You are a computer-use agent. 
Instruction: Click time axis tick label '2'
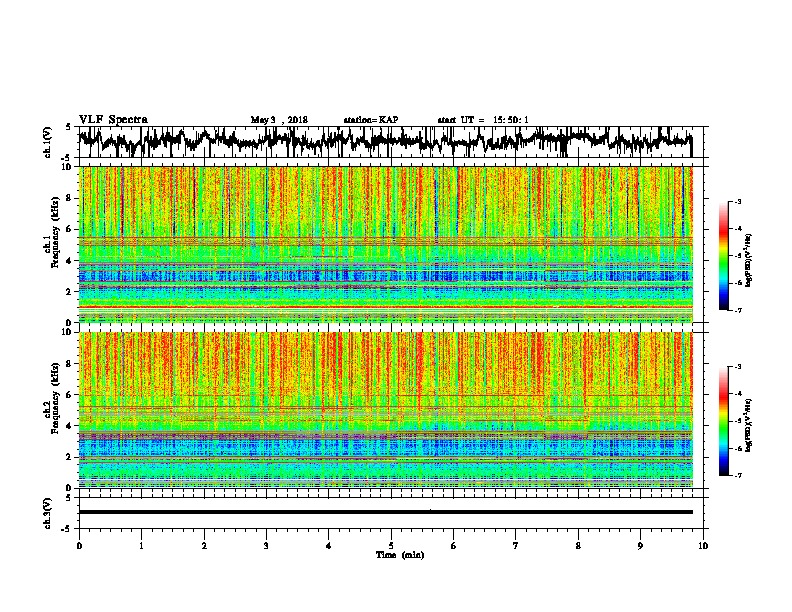point(204,546)
